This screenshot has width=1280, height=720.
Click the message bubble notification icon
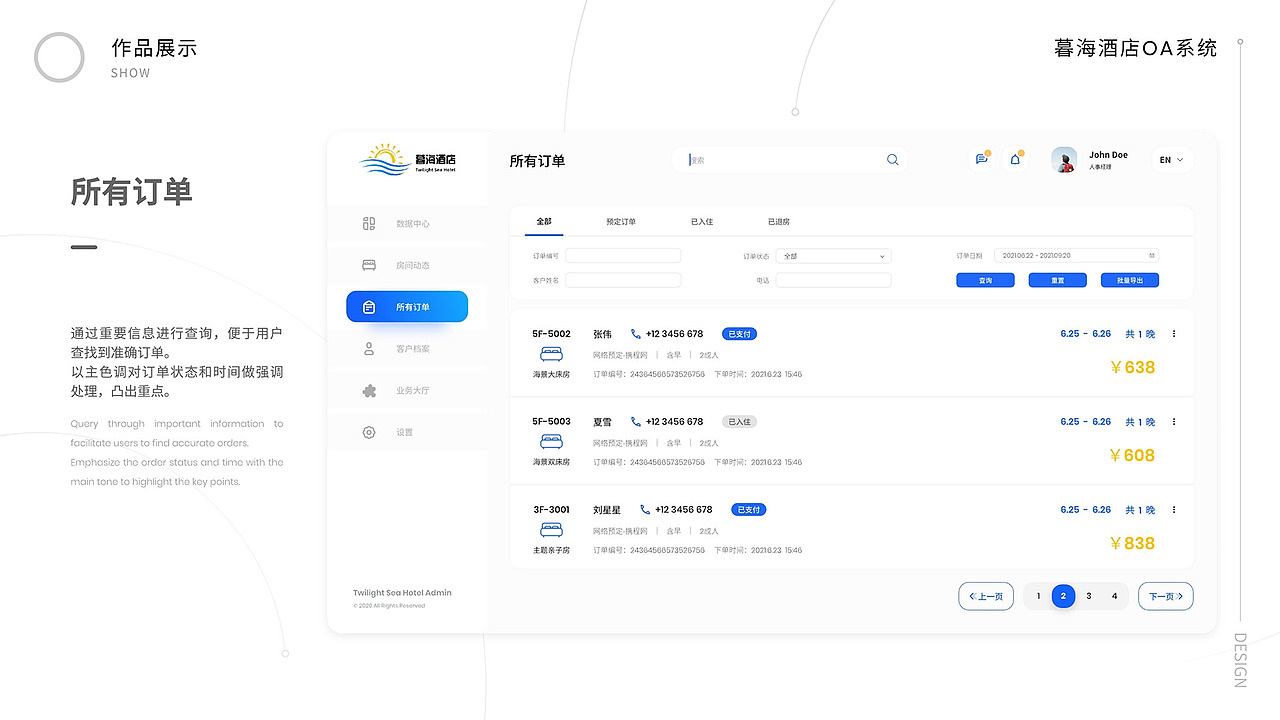click(x=980, y=159)
